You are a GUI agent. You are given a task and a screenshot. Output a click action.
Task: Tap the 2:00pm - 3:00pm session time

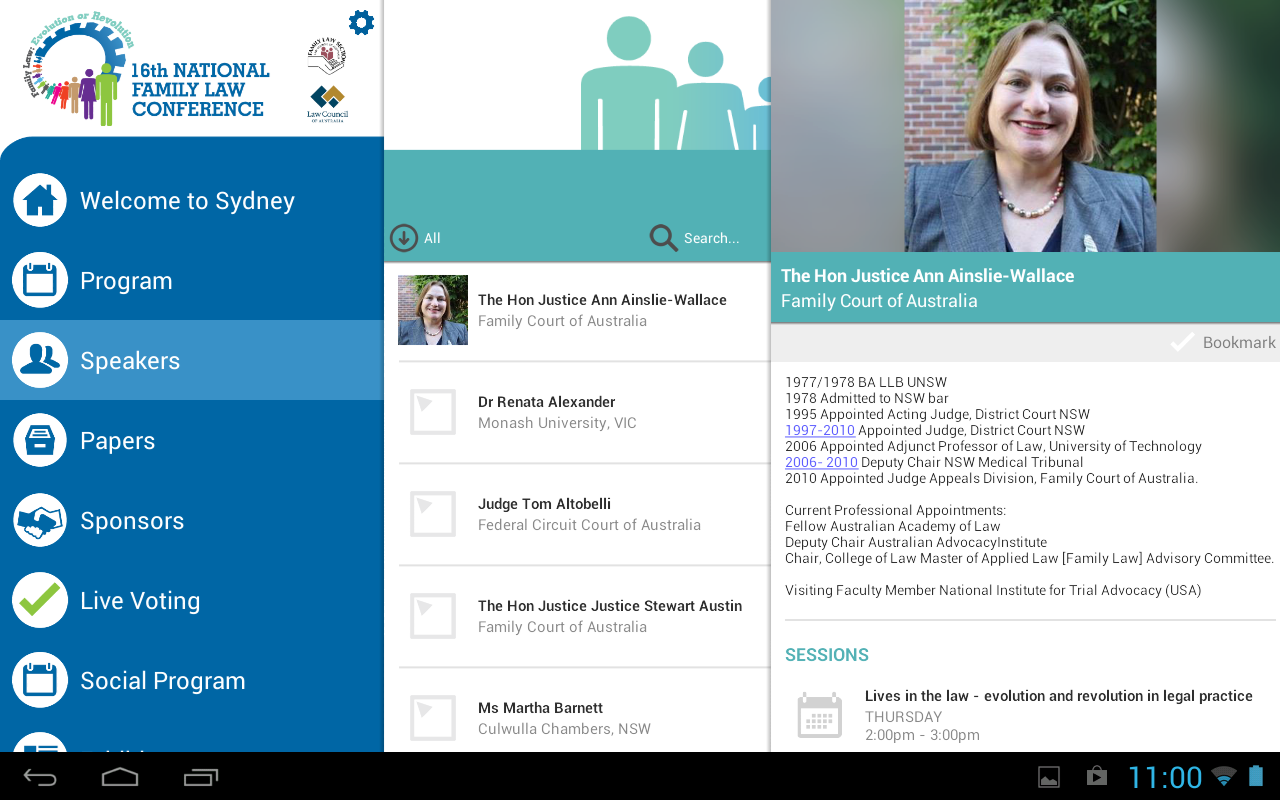922,735
